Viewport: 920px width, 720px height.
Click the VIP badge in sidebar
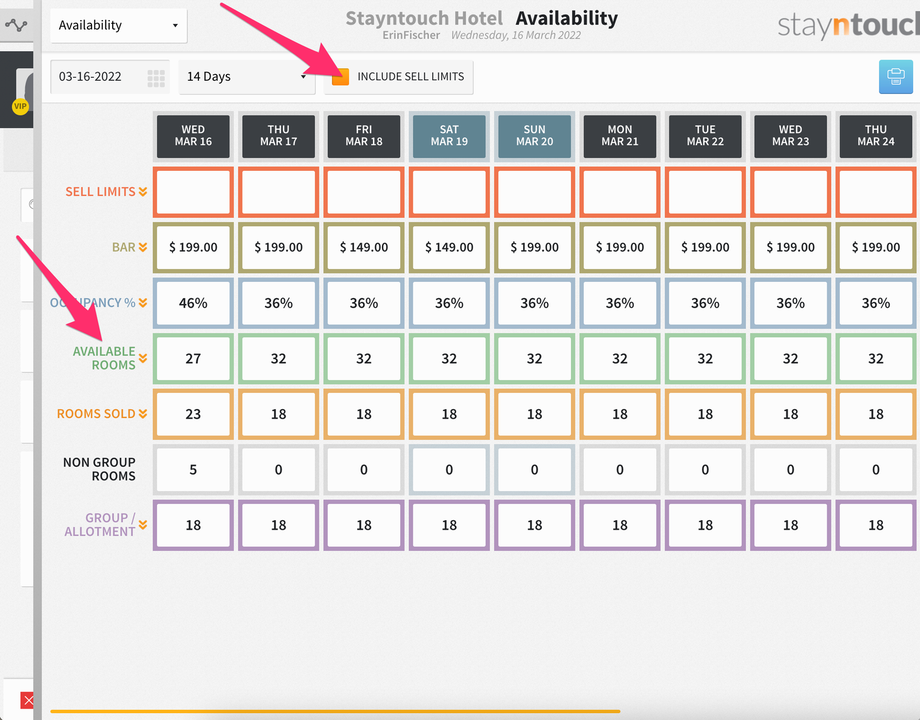pos(21,106)
